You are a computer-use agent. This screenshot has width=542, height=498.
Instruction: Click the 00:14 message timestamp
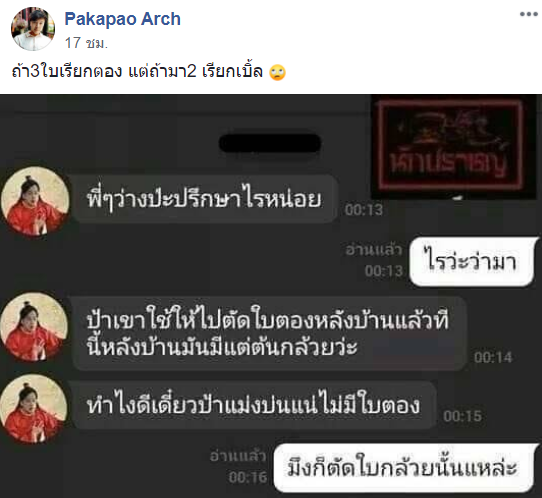click(x=493, y=357)
